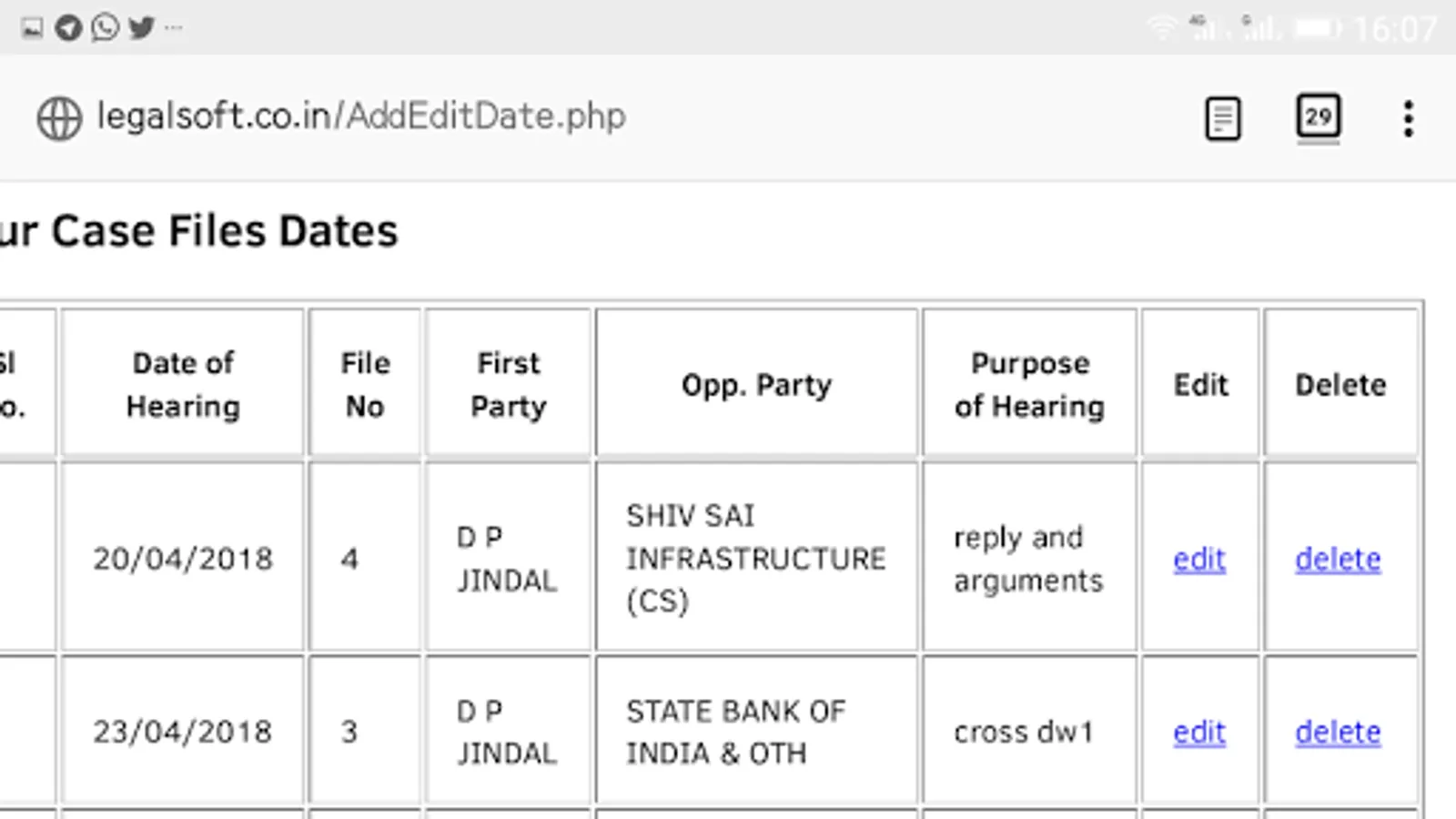1456x819 pixels.
Task: Delete the 20/04/2018 hearing entry
Action: pyautogui.click(x=1338, y=559)
